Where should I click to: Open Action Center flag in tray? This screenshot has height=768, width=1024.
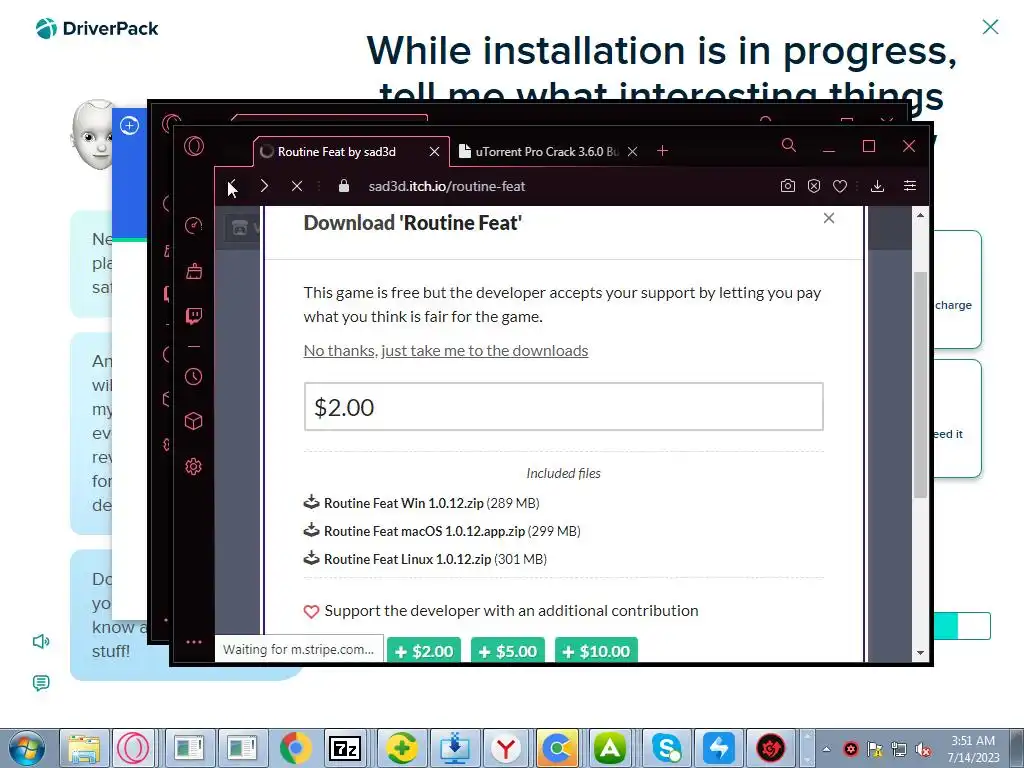[x=874, y=749]
